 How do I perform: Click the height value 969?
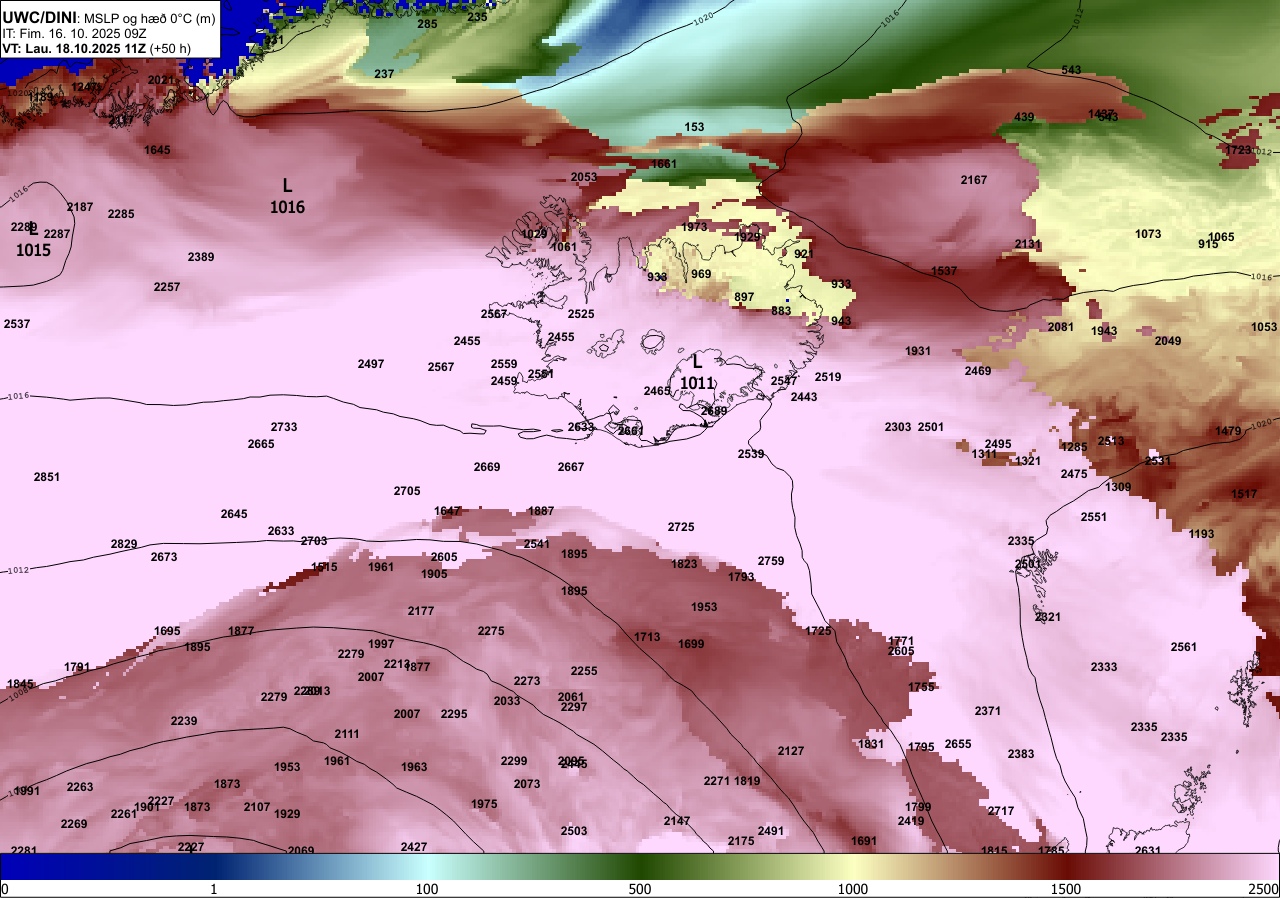[x=701, y=274]
